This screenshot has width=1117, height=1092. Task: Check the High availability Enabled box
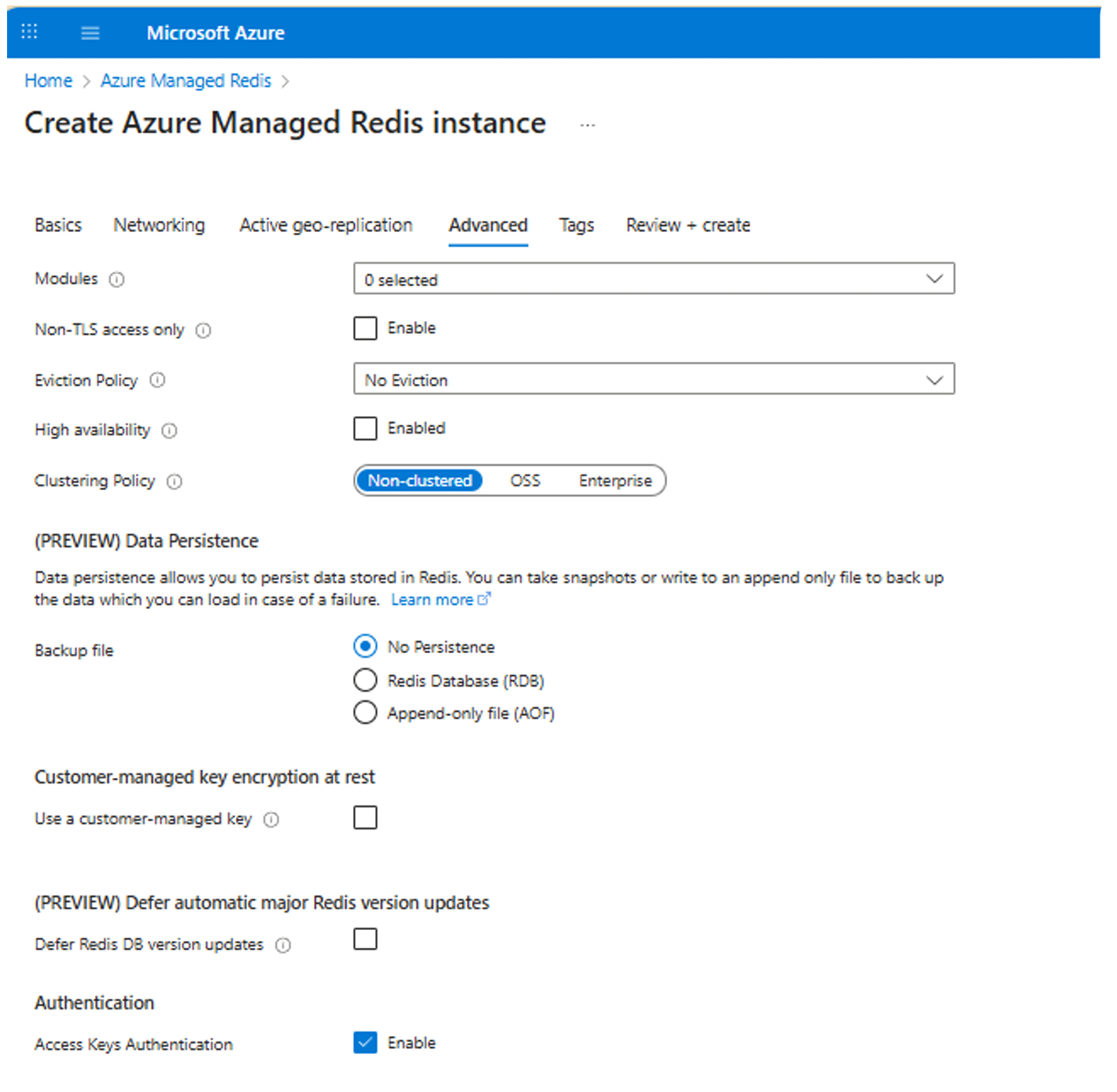coord(365,429)
